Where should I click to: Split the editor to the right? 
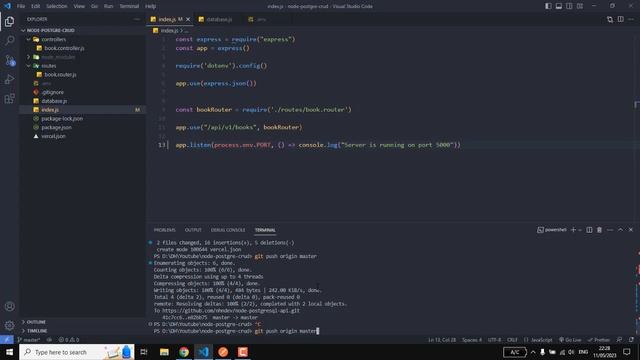(x=620, y=19)
